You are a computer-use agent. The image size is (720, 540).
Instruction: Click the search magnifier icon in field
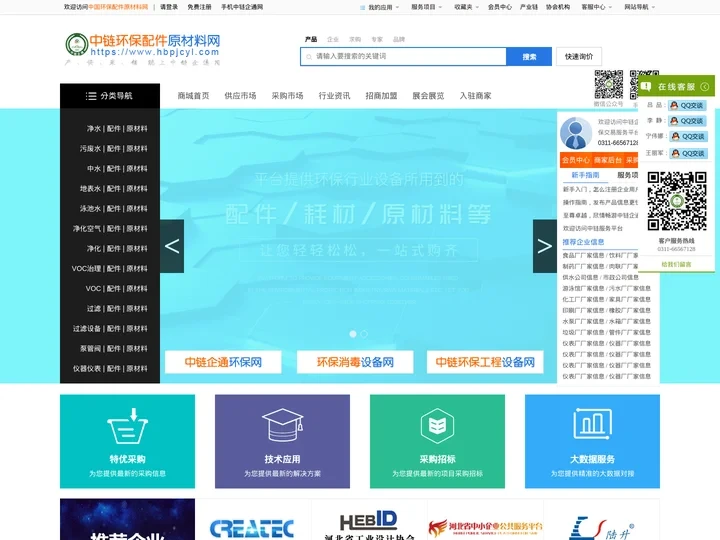(309, 57)
